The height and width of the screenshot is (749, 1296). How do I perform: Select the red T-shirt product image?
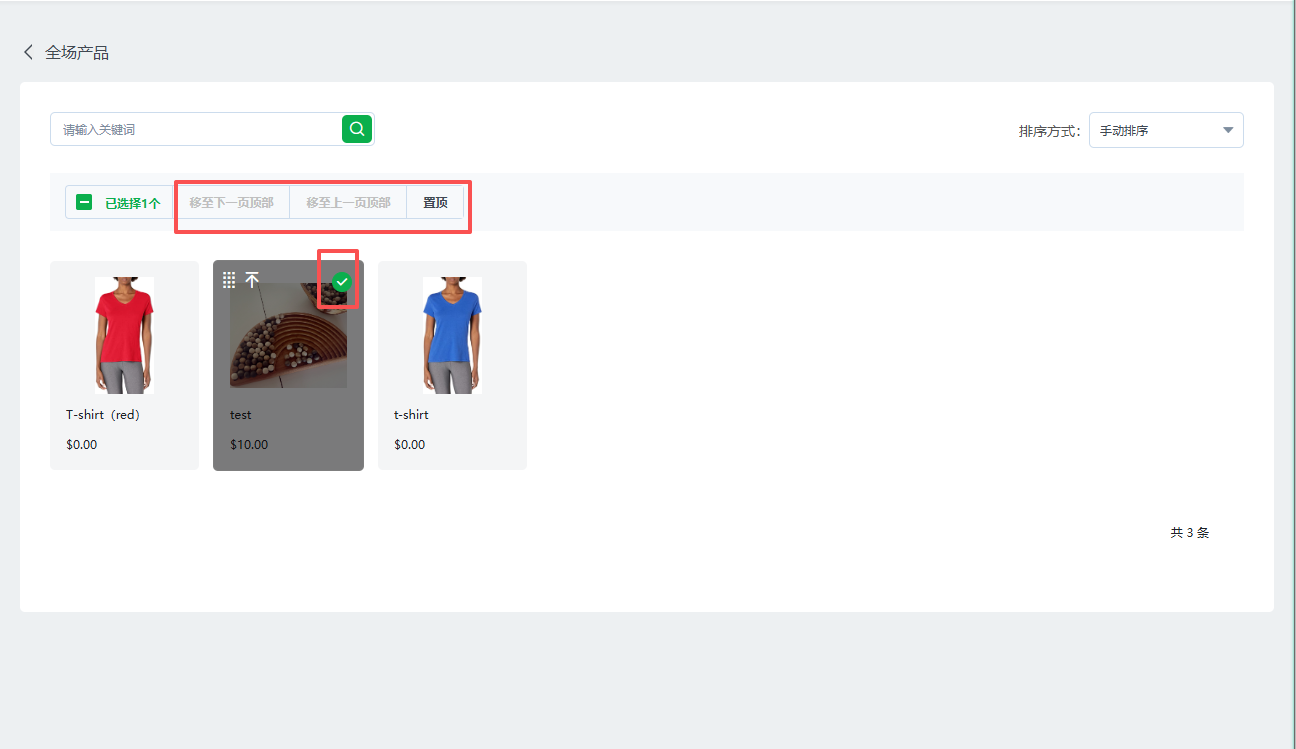coord(124,335)
